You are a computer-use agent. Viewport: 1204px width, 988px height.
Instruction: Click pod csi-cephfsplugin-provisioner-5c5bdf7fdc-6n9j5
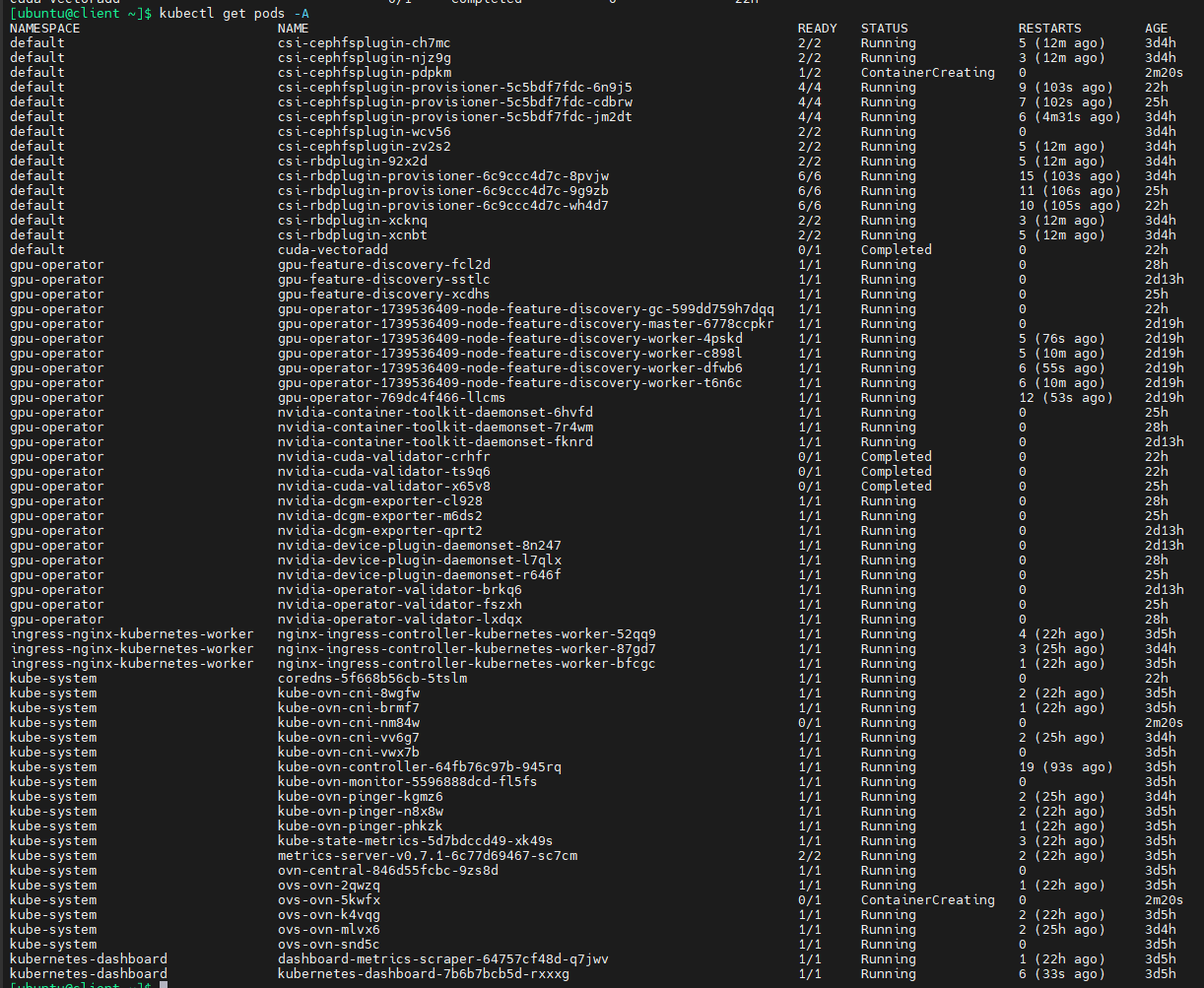click(x=455, y=88)
